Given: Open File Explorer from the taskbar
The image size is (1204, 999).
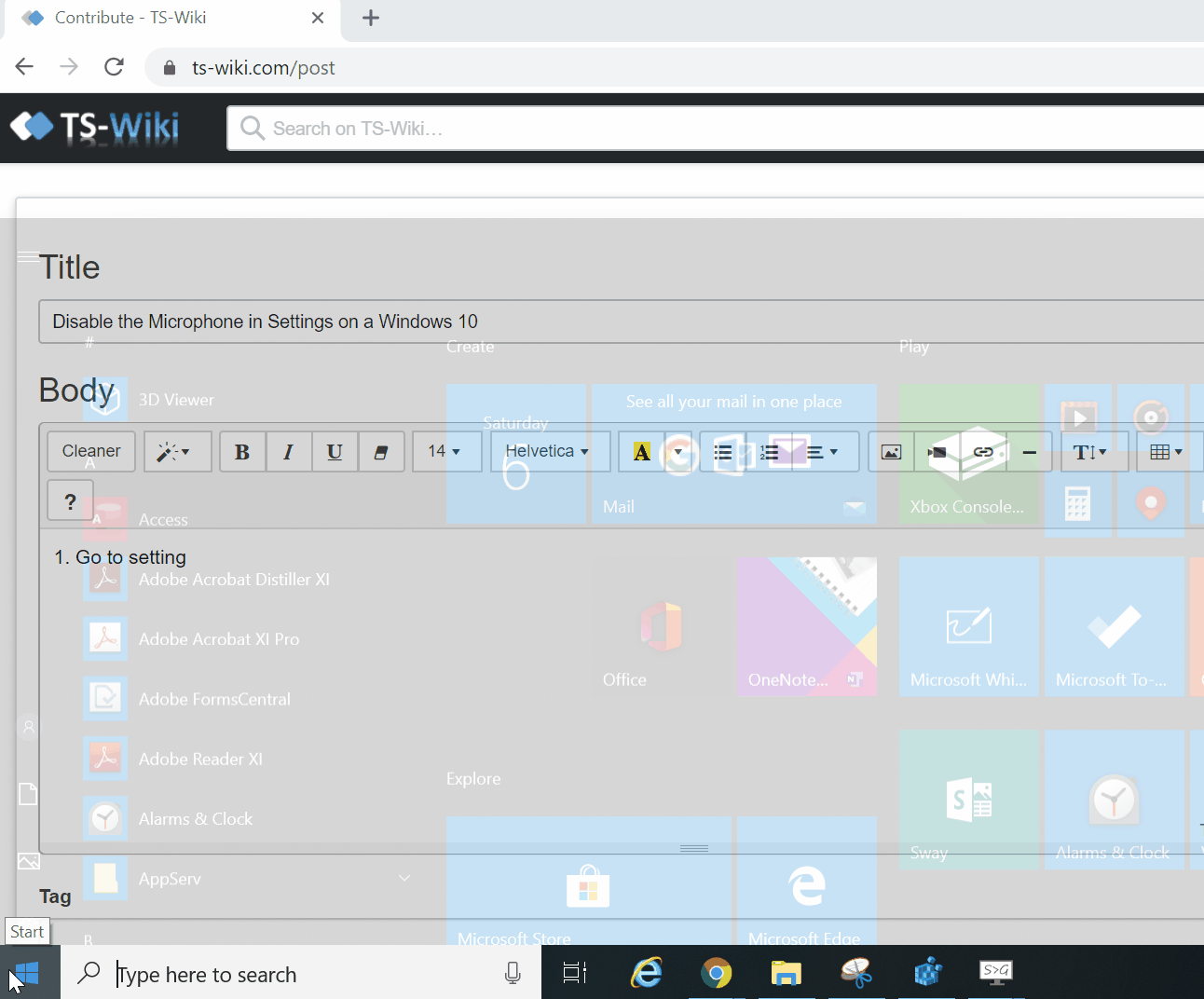Looking at the screenshot, I should tap(787, 974).
